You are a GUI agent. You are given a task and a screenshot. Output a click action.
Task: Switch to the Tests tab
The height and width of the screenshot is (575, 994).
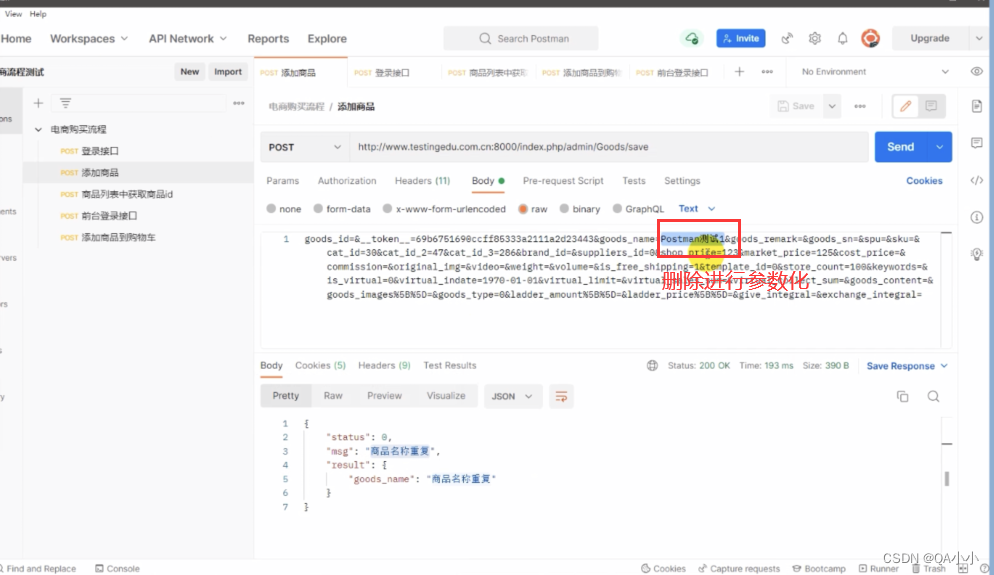[633, 181]
